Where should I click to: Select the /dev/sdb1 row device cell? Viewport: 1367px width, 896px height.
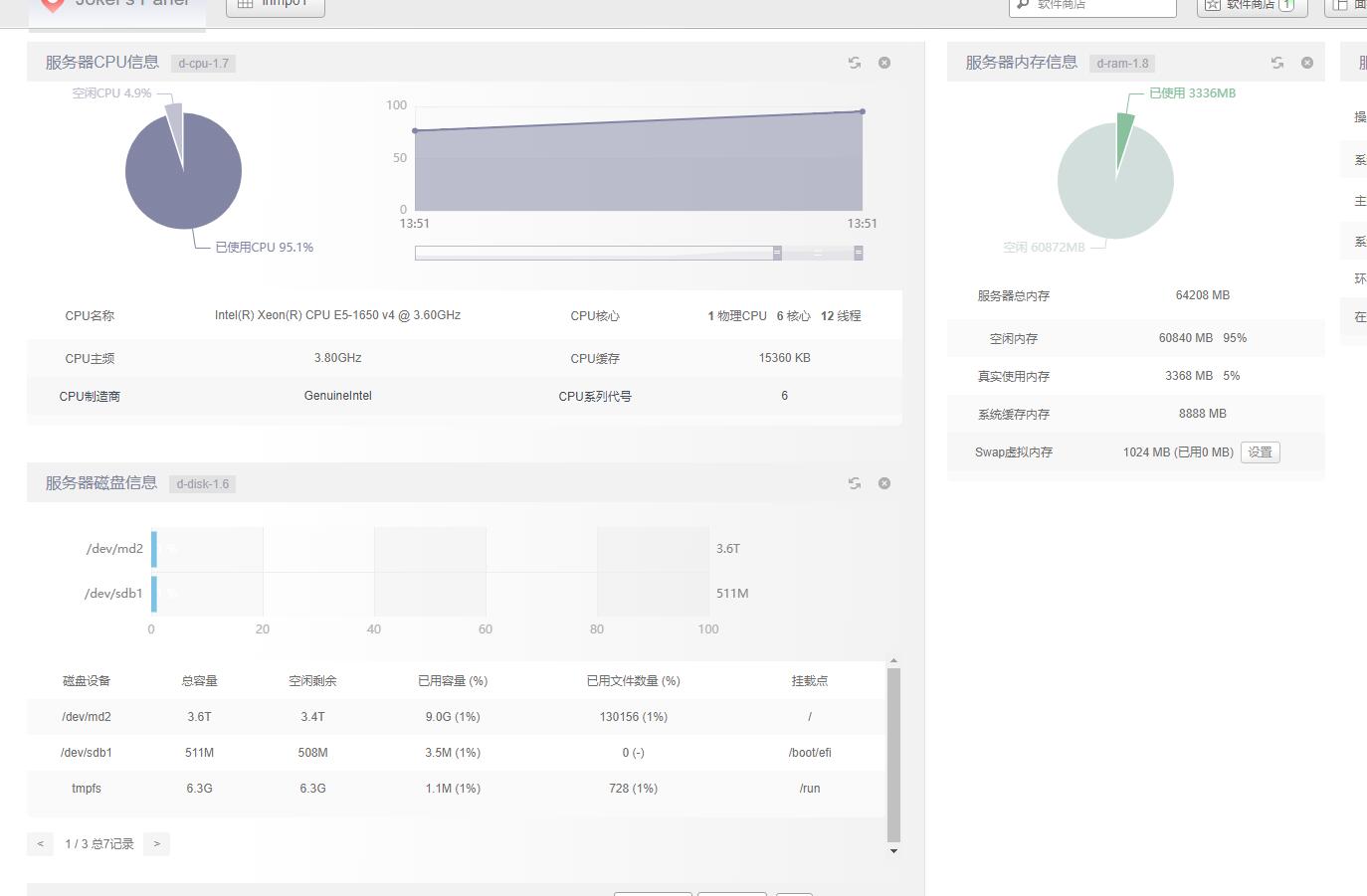coord(87,753)
